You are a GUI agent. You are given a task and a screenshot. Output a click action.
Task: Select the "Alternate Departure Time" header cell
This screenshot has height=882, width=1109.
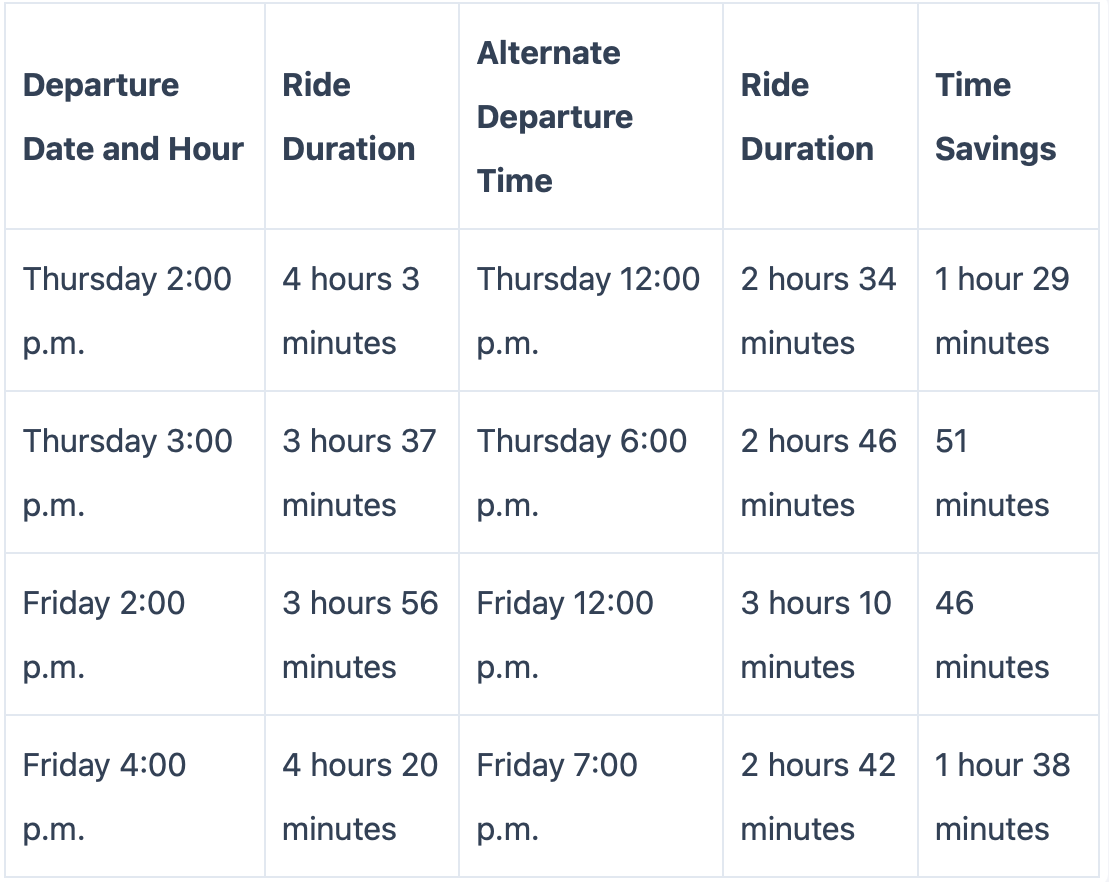pyautogui.click(x=591, y=117)
